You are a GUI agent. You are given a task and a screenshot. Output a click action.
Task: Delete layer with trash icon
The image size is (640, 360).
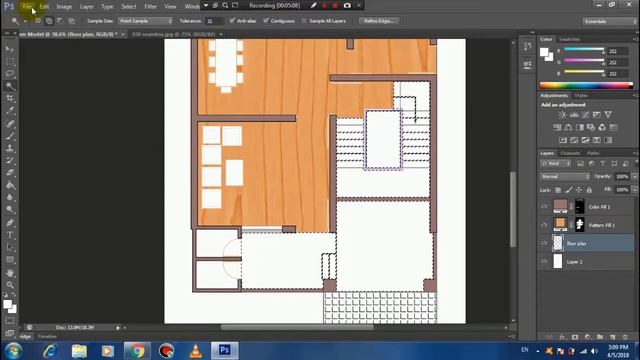coord(625,337)
